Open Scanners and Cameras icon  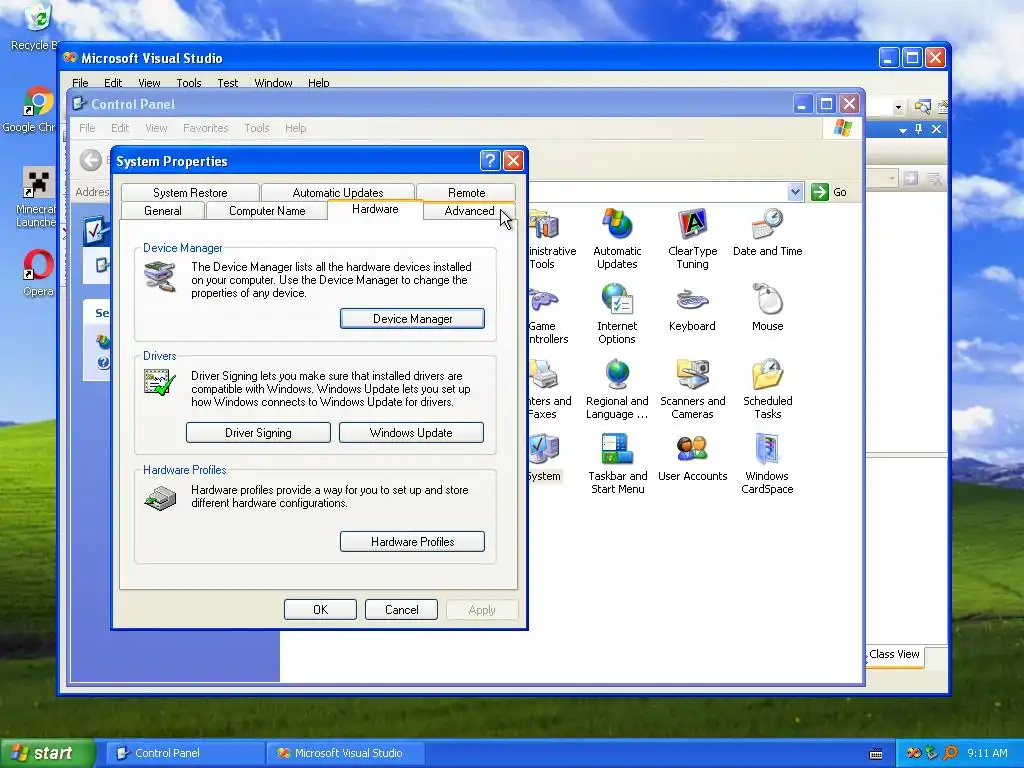click(x=692, y=389)
